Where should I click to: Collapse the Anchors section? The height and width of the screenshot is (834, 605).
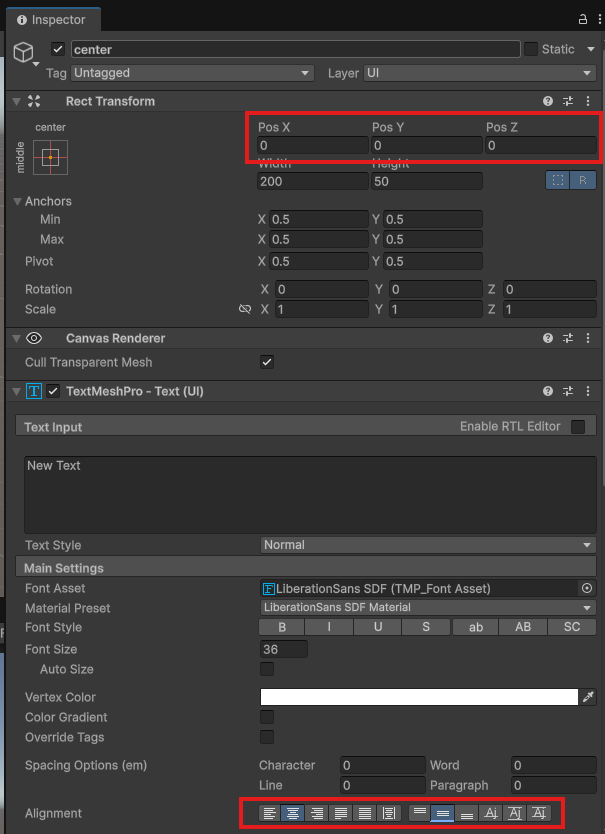pyautogui.click(x=18, y=201)
